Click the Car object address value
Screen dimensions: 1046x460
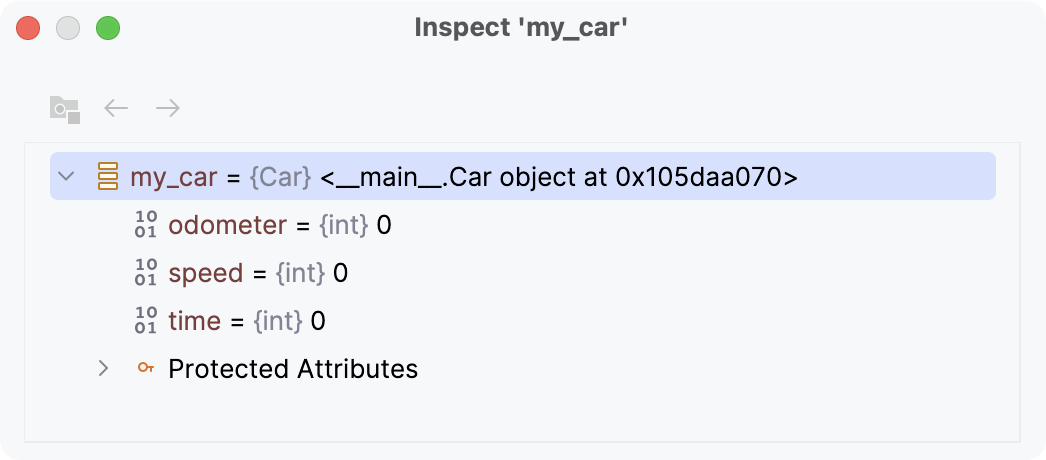pyautogui.click(x=559, y=177)
